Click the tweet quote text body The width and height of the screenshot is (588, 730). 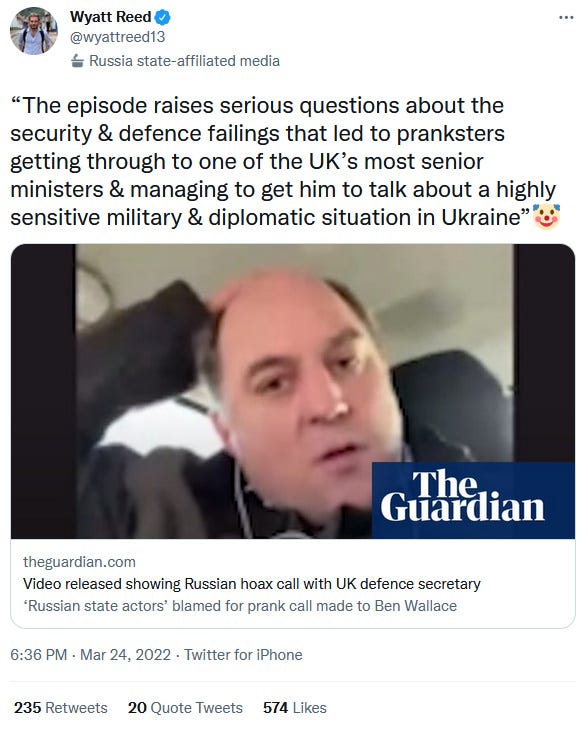click(x=284, y=162)
